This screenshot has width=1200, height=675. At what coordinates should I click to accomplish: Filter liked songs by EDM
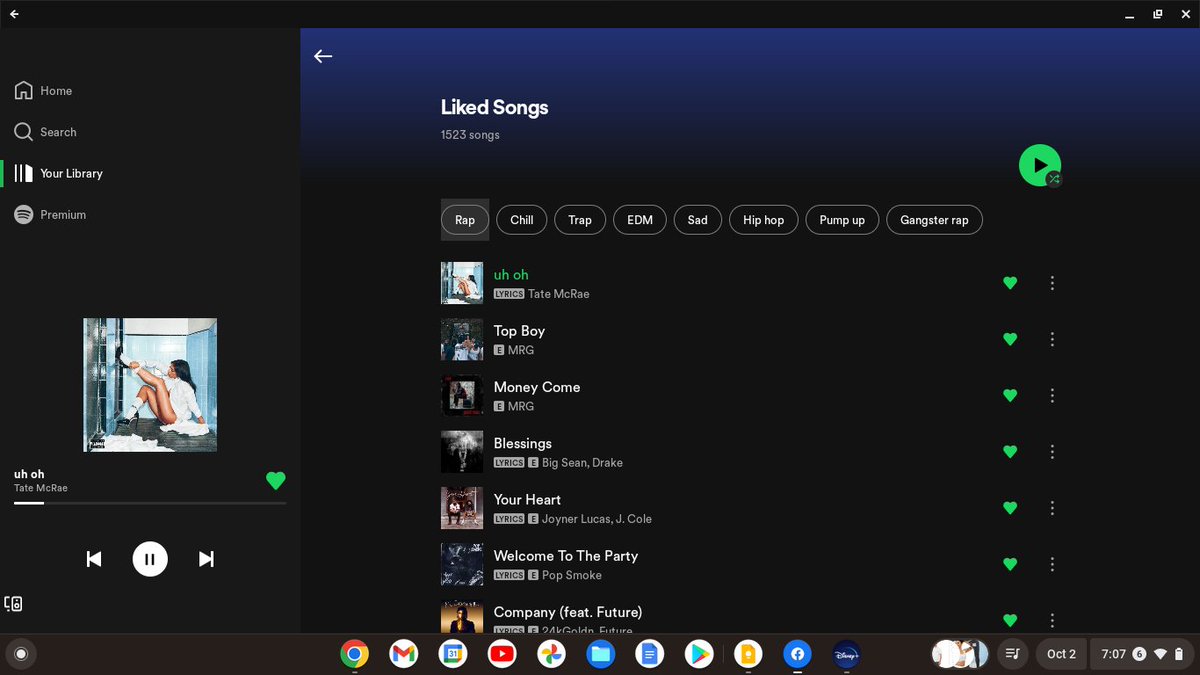click(640, 220)
